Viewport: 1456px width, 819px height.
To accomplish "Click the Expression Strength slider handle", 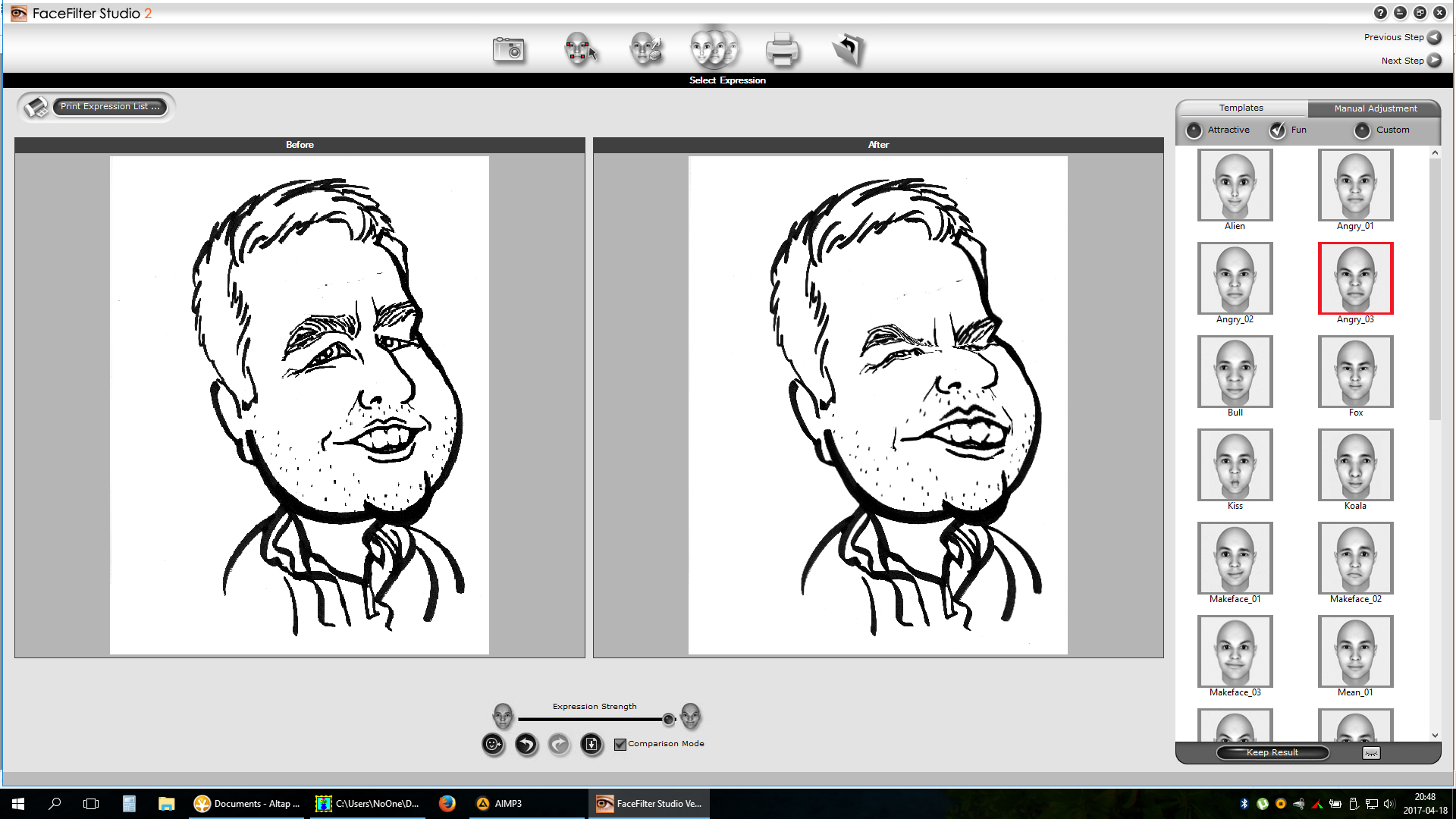I will (668, 720).
